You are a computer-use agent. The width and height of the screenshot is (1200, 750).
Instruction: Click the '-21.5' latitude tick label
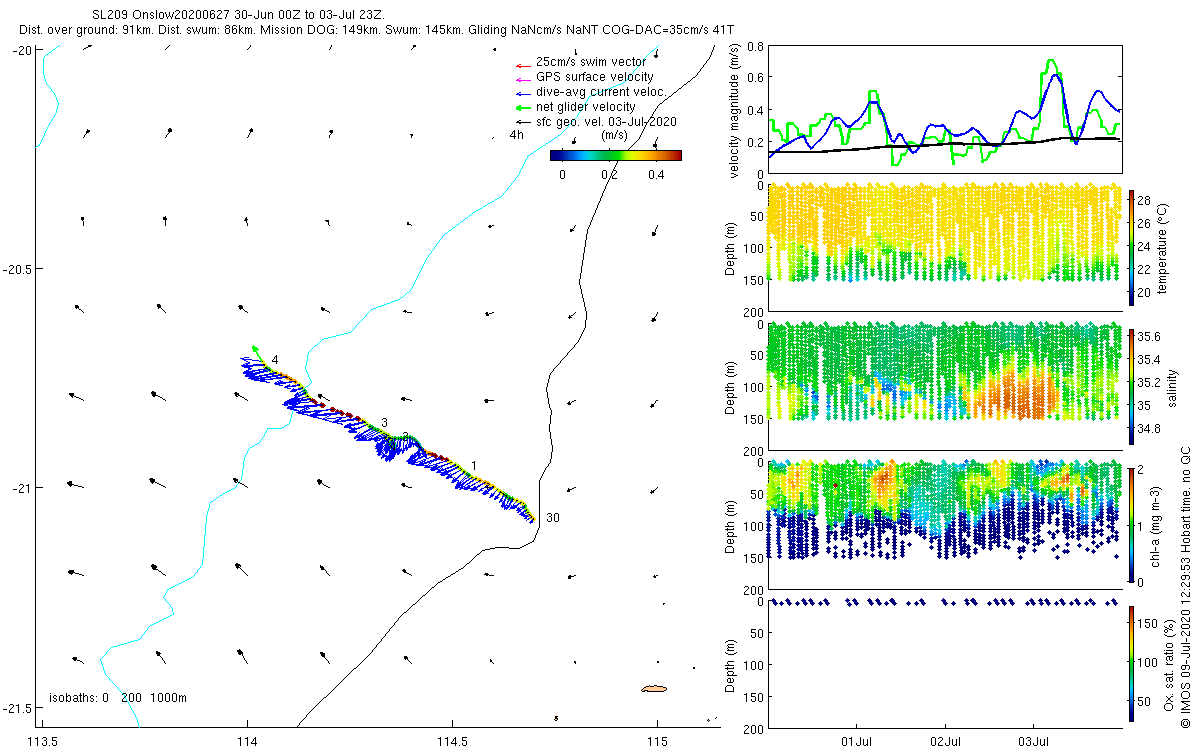tap(18, 708)
